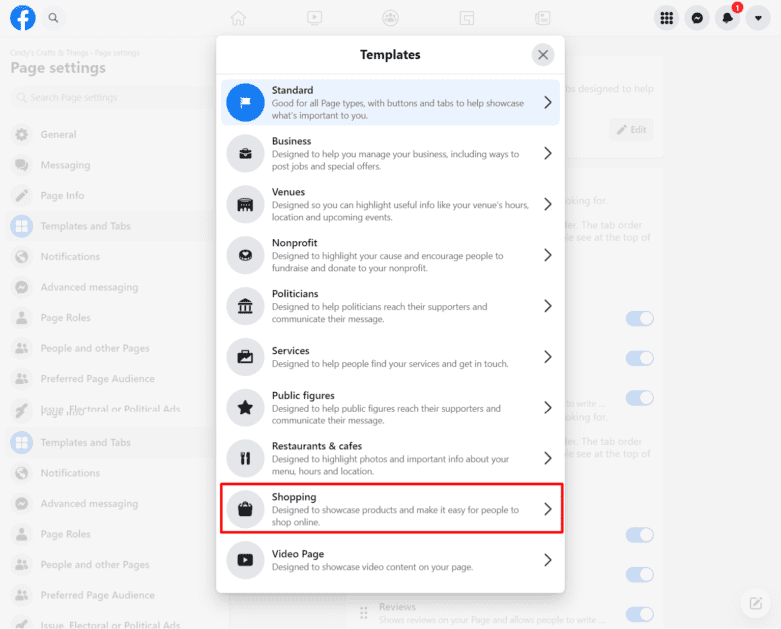Click the 'Templates' dialog heading
The image size is (781, 629).
[390, 55]
